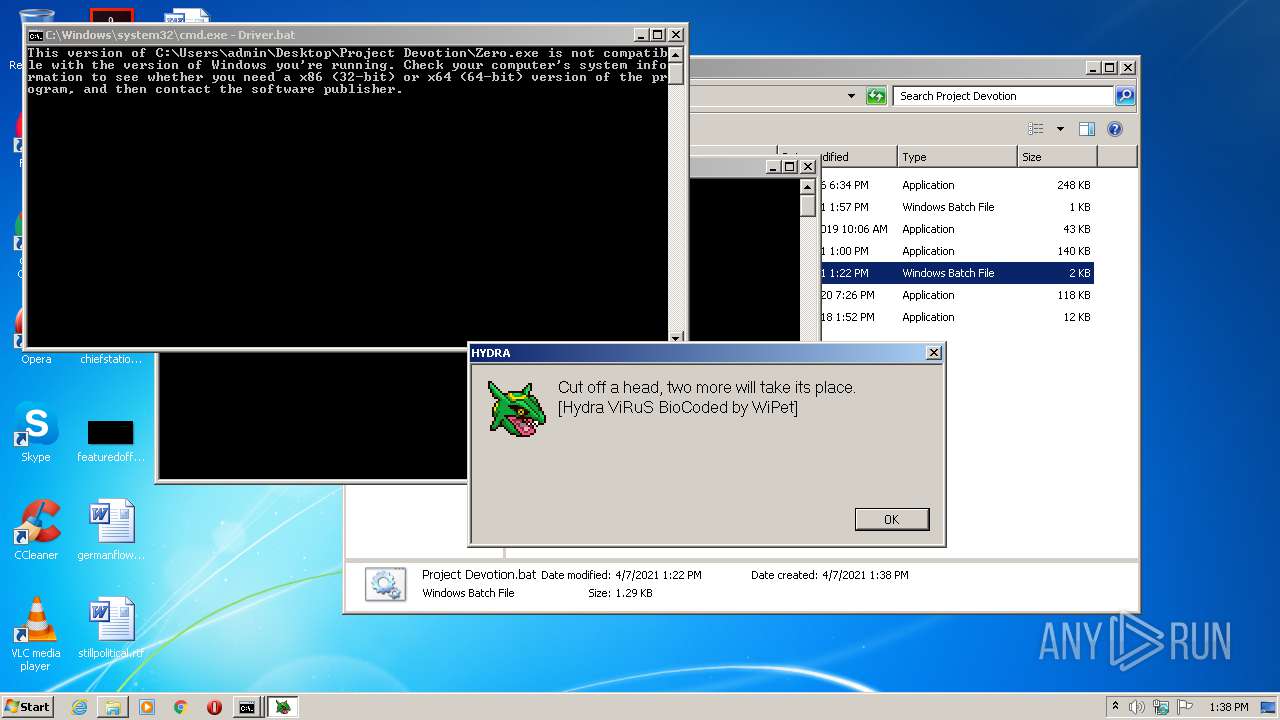Select the 1 KB Windows Batch File row

(957, 207)
